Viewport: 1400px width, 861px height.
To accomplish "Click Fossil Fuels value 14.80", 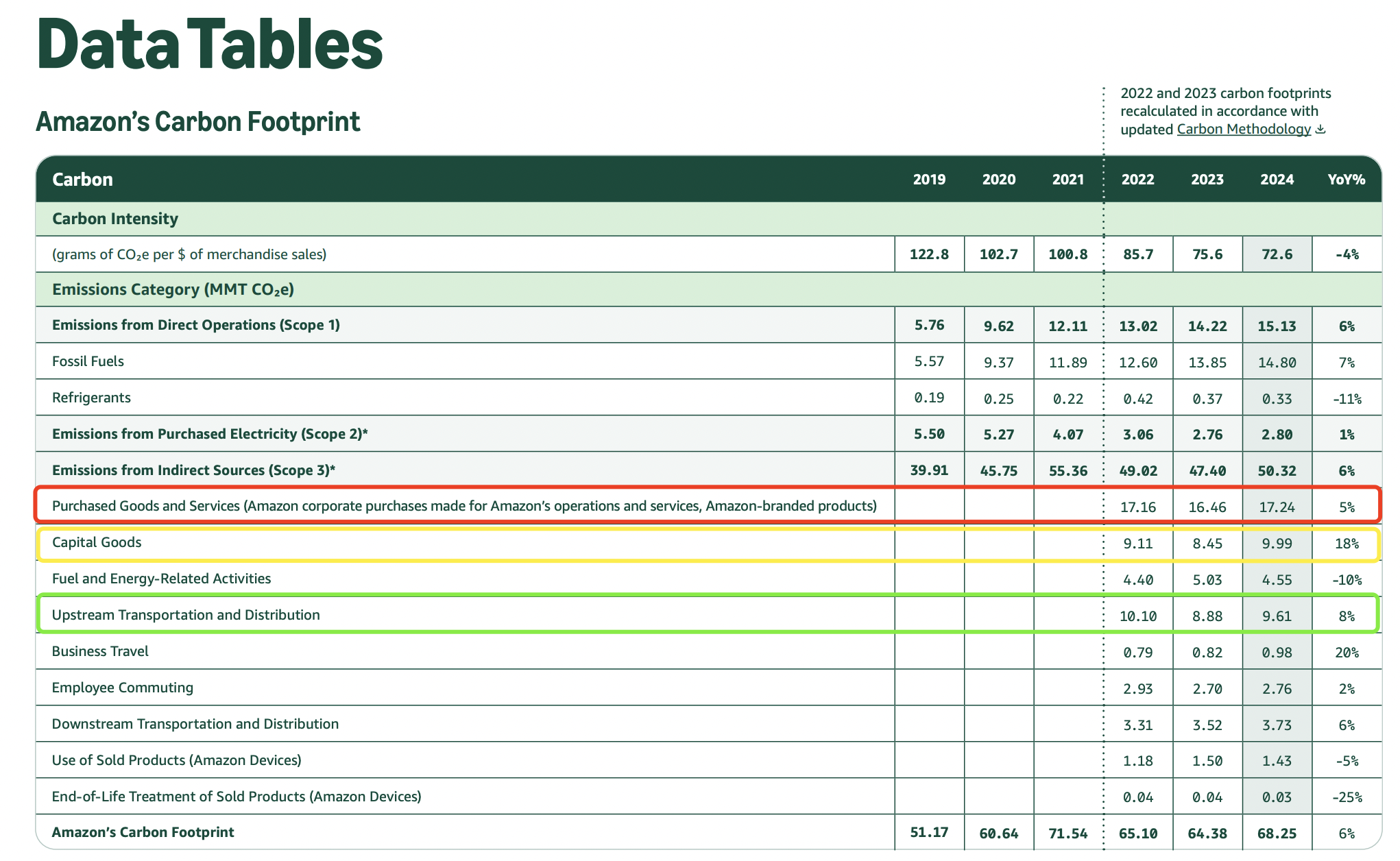I will [x=1277, y=363].
